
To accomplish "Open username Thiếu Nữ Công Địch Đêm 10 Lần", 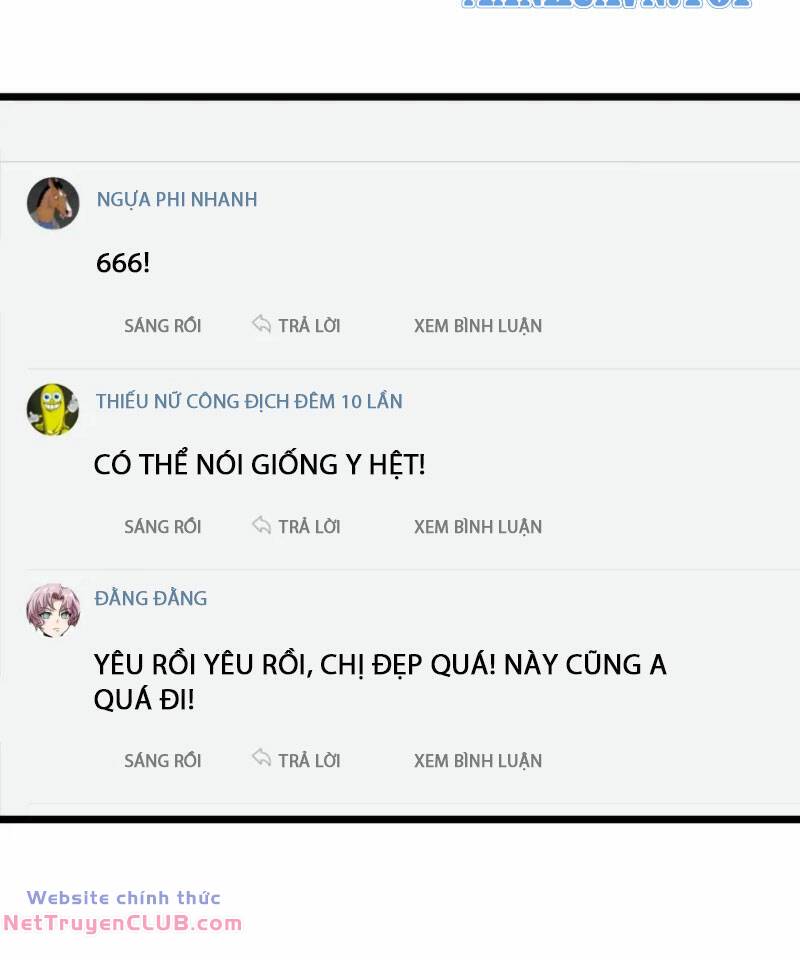I will [249, 402].
